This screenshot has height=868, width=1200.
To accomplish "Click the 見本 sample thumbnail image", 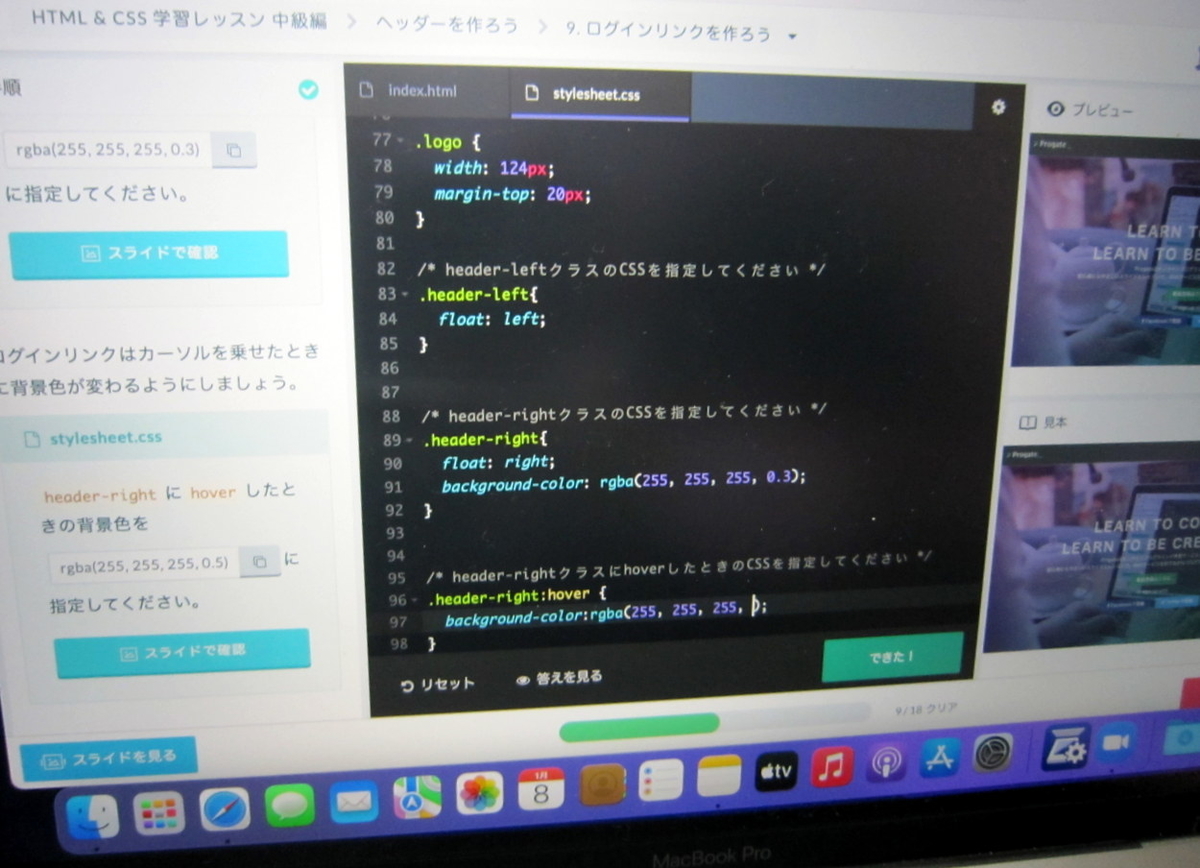I will (x=1093, y=549).
